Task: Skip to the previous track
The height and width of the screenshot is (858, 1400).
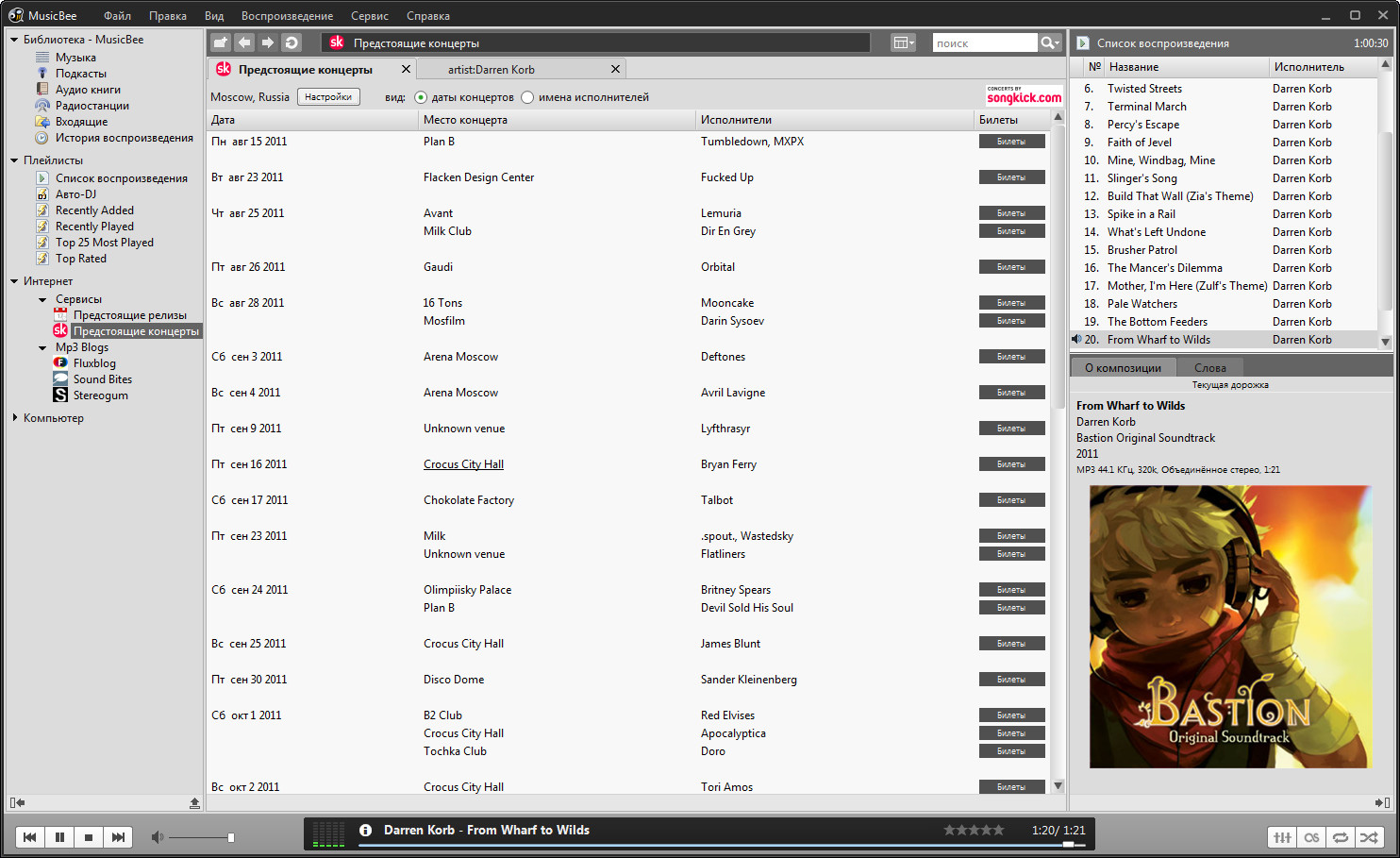Action: click(30, 837)
